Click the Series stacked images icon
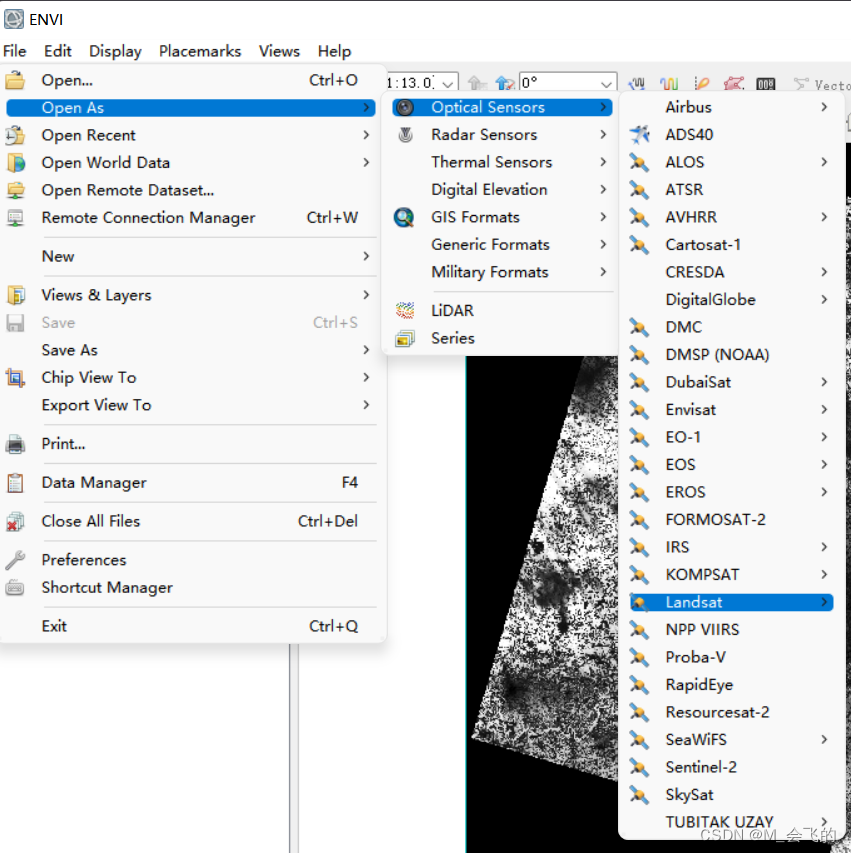 (x=405, y=338)
